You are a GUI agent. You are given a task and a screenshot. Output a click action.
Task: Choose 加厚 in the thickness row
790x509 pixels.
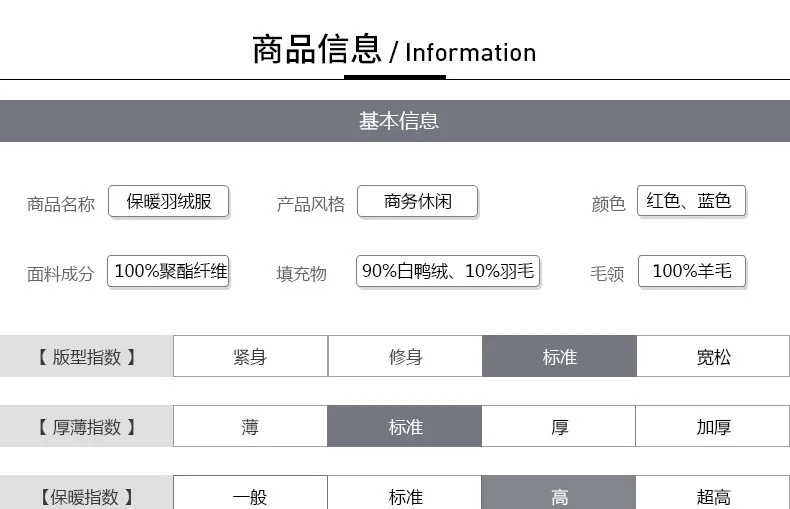(712, 426)
